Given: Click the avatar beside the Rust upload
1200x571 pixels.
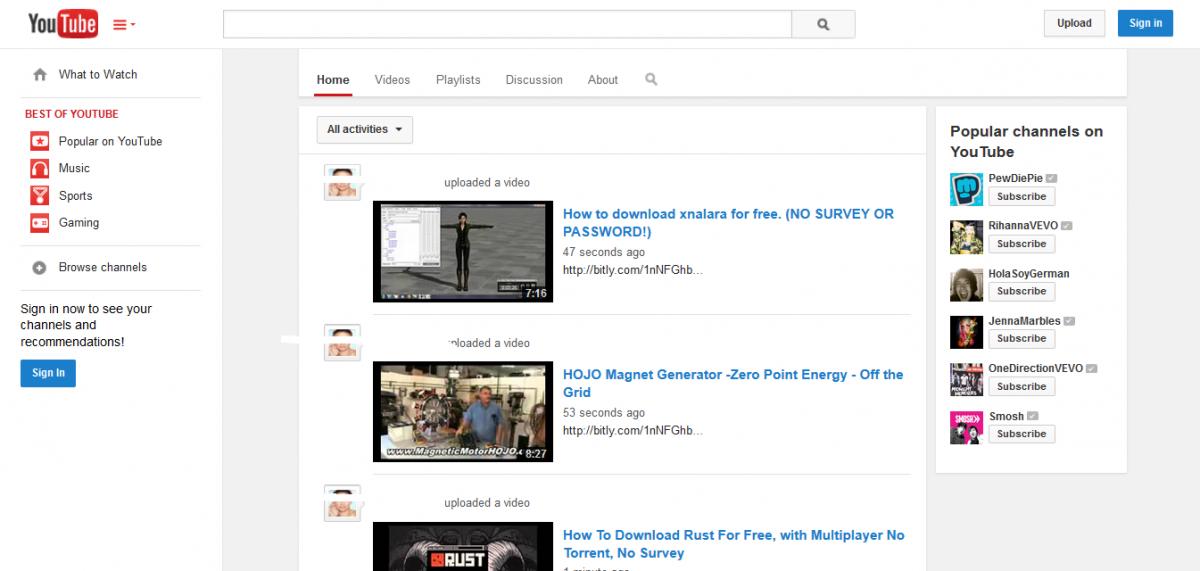Looking at the screenshot, I should pyautogui.click(x=342, y=503).
